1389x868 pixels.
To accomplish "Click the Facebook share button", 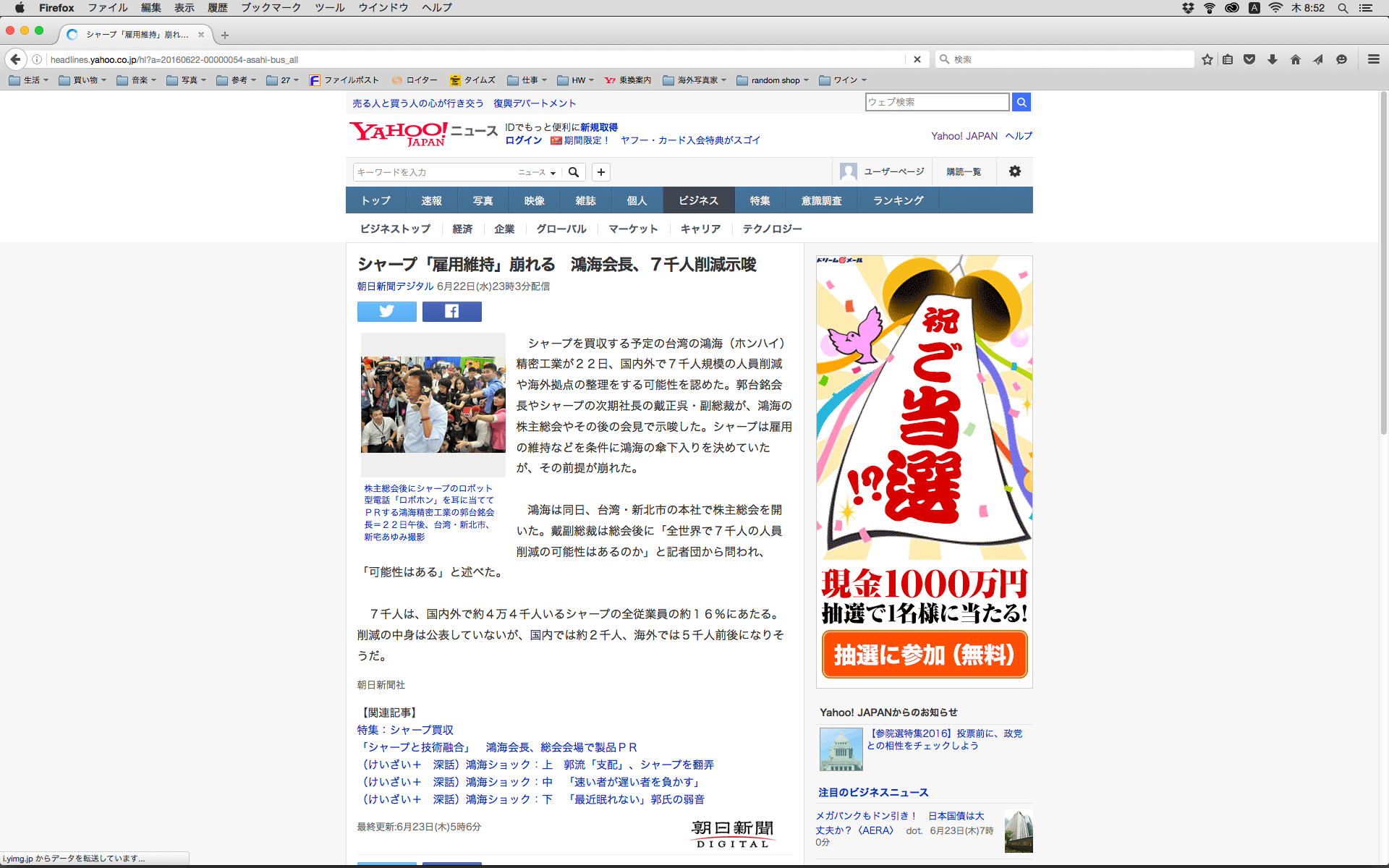I will click(451, 312).
